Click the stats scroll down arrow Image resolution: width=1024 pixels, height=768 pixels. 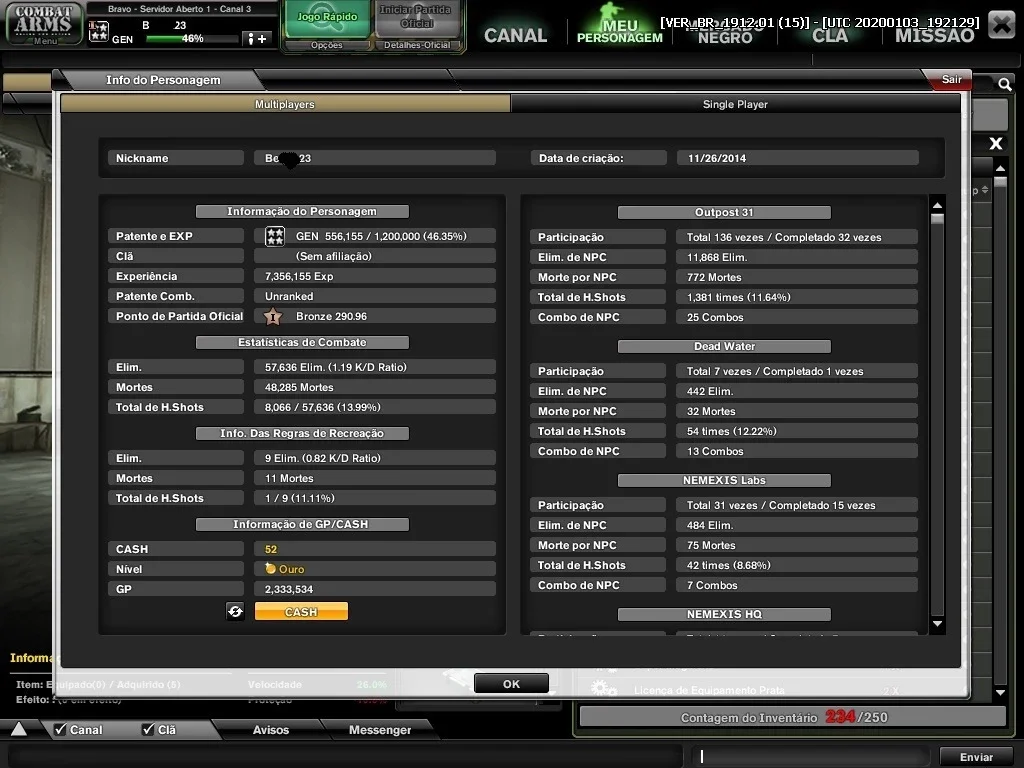[937, 624]
